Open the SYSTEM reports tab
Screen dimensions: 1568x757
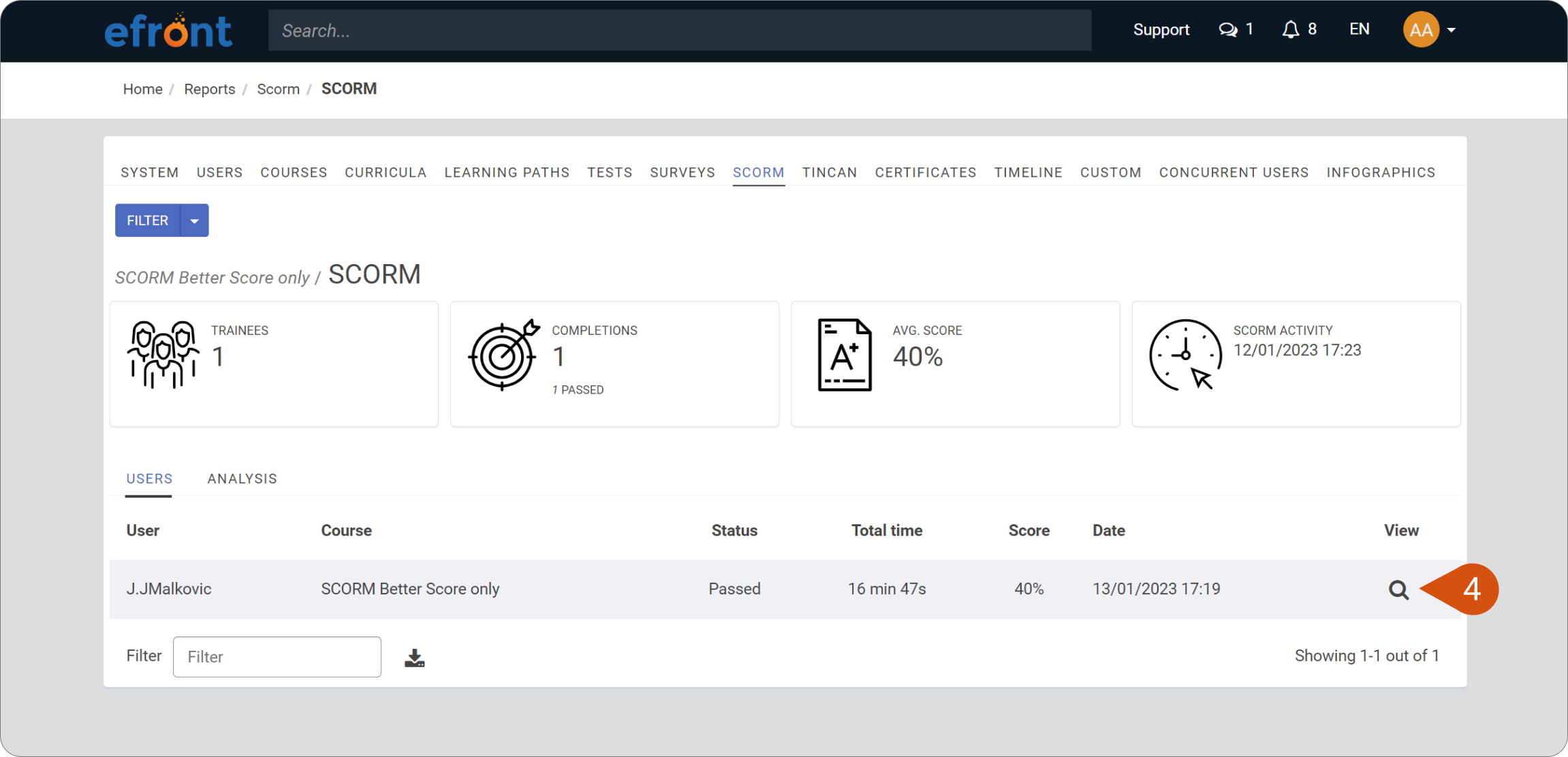[x=150, y=172]
